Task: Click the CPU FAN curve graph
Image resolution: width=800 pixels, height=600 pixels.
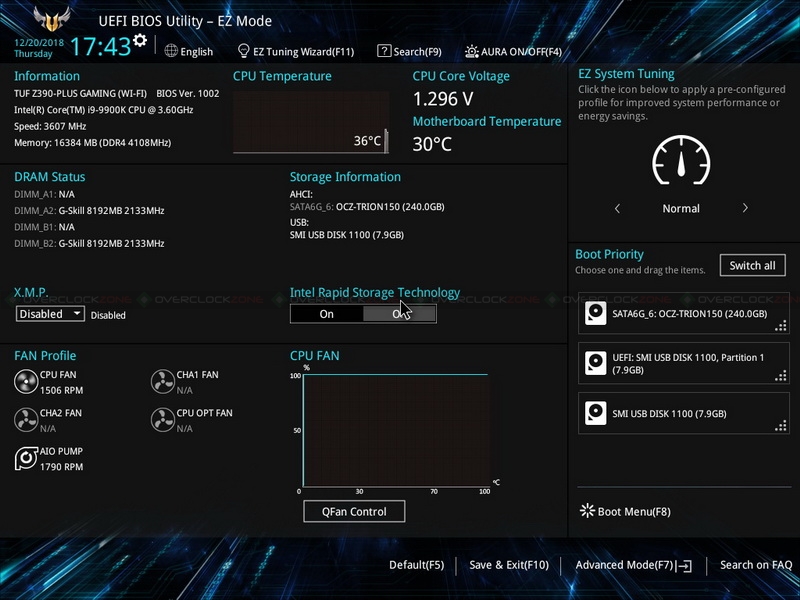Action: point(396,430)
